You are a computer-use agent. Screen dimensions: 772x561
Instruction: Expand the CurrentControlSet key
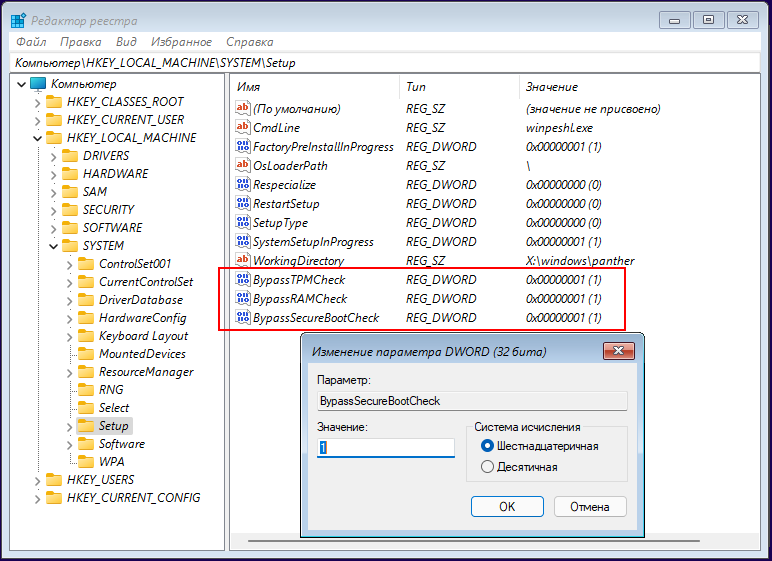point(69,283)
